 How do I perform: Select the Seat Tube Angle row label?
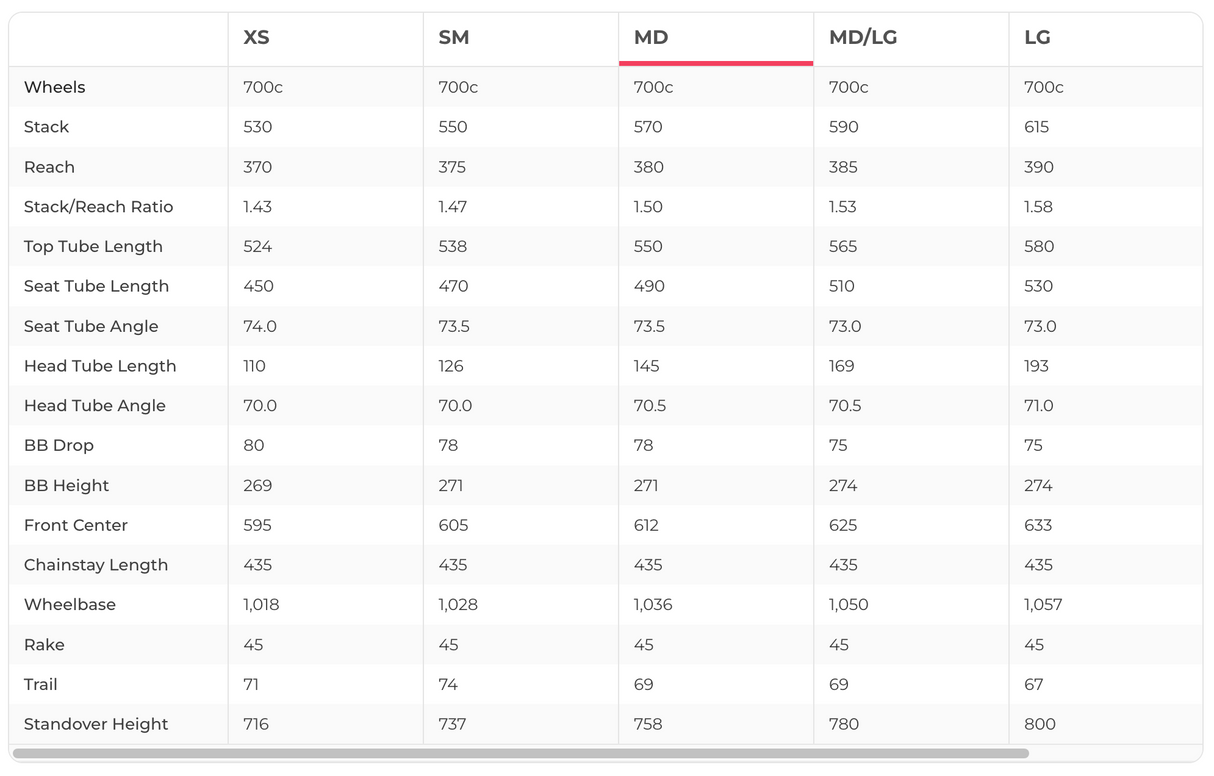click(91, 326)
